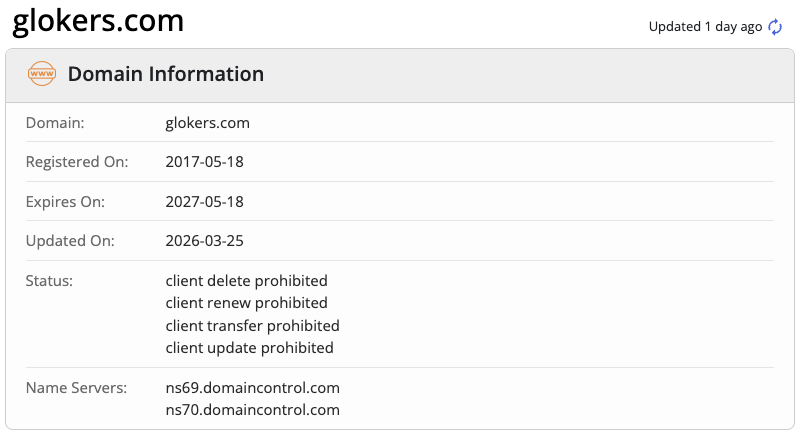
Task: Click the Expires On label
Action: click(65, 201)
